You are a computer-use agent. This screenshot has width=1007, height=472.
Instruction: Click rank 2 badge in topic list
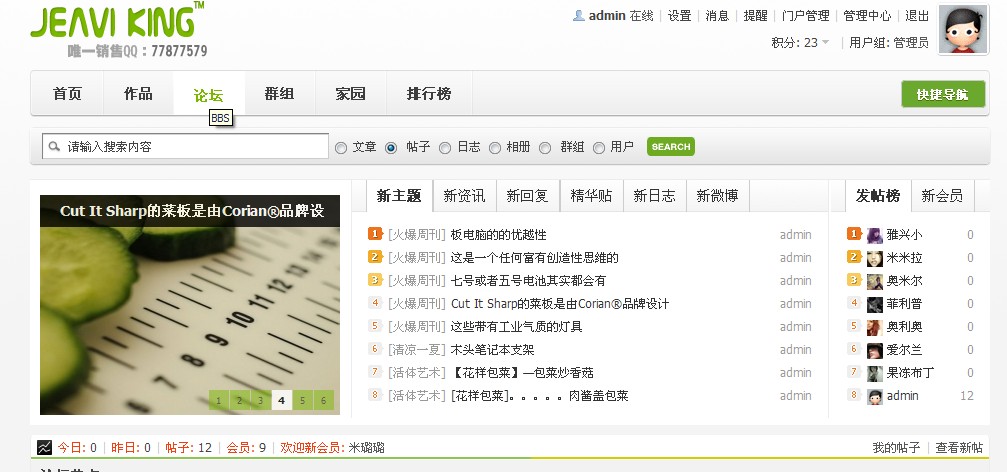375,257
